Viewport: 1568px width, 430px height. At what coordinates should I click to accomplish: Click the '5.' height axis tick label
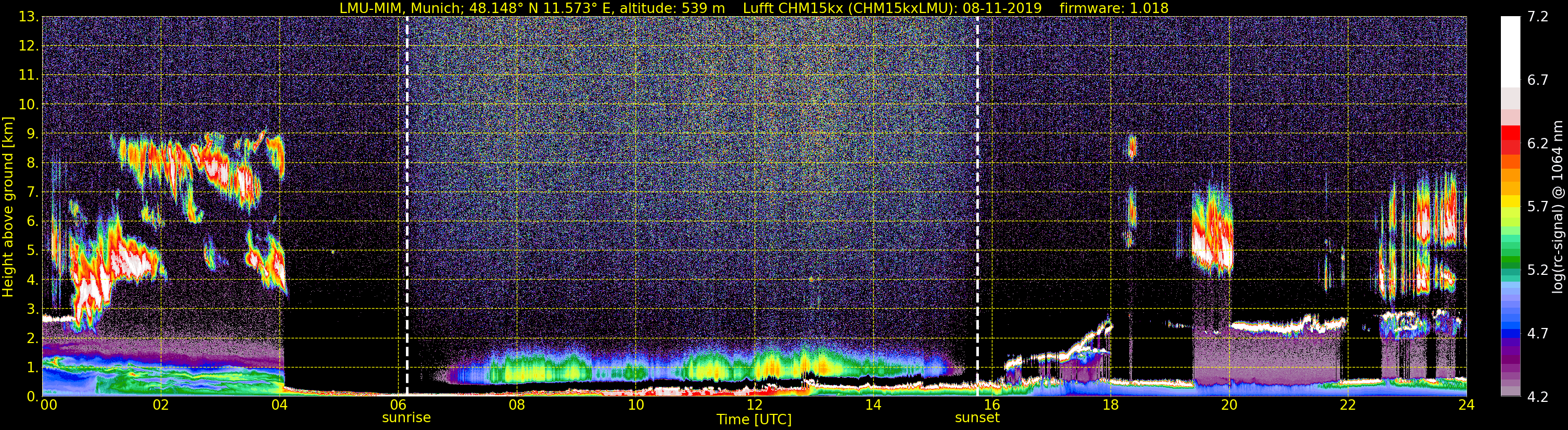(x=32, y=251)
